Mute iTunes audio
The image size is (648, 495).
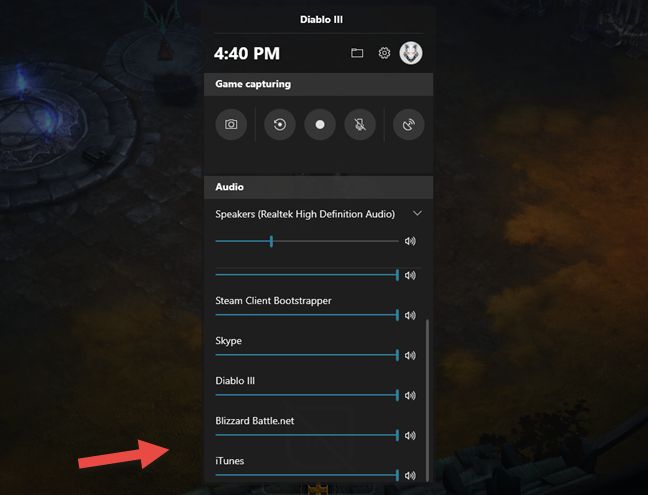410,476
